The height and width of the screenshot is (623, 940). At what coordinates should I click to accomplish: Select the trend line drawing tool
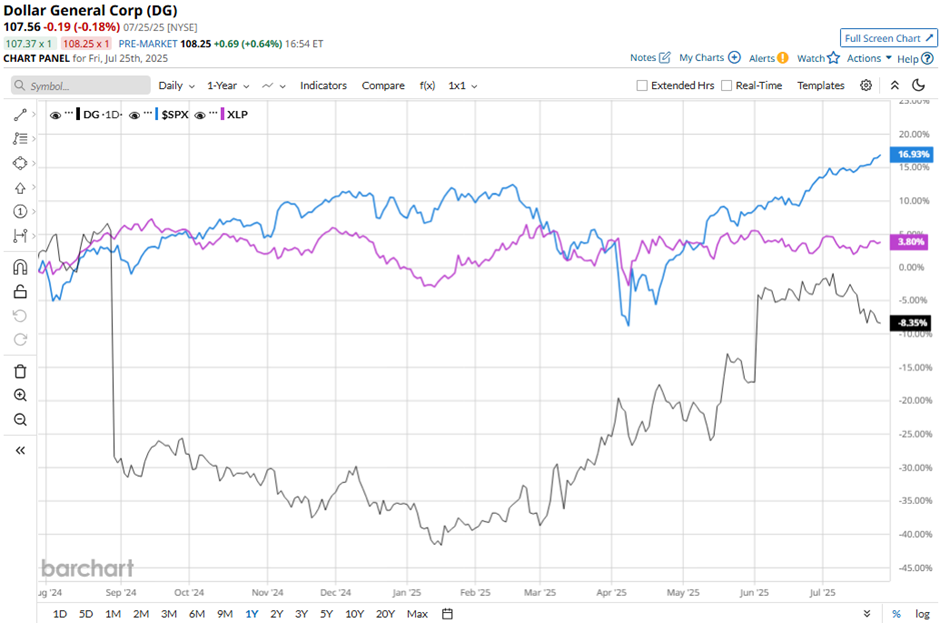20,115
